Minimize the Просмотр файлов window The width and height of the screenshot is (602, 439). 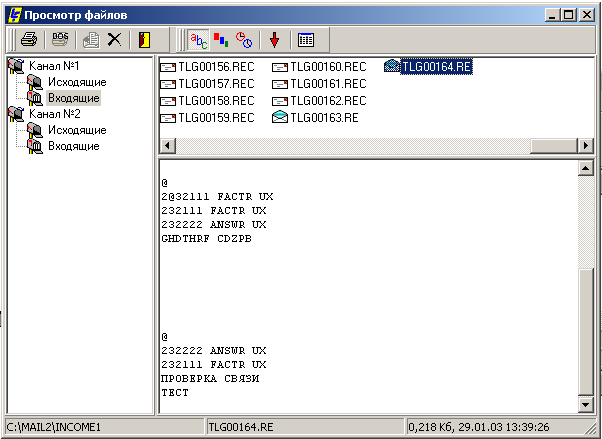[552, 15]
